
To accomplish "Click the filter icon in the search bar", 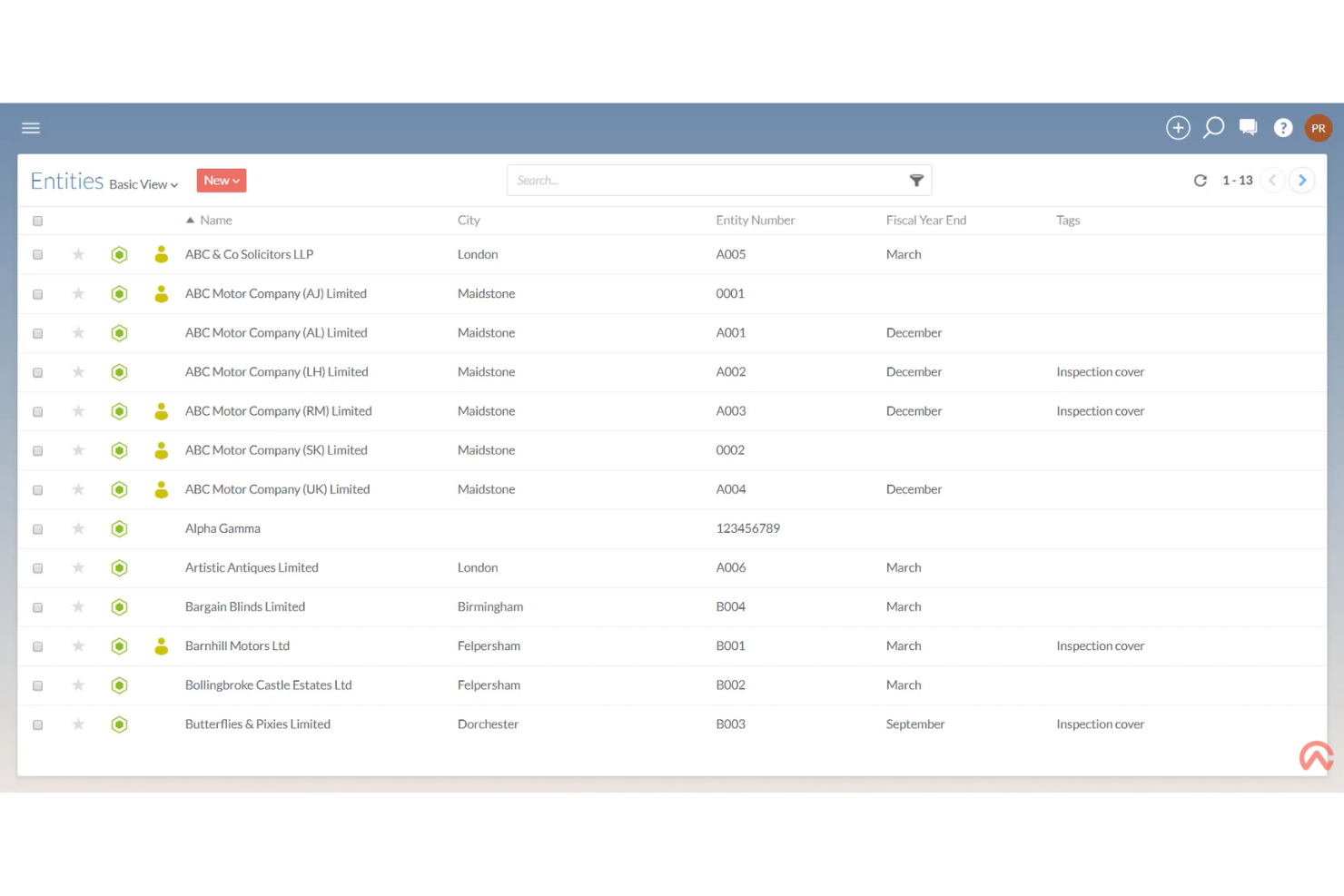I will [917, 180].
